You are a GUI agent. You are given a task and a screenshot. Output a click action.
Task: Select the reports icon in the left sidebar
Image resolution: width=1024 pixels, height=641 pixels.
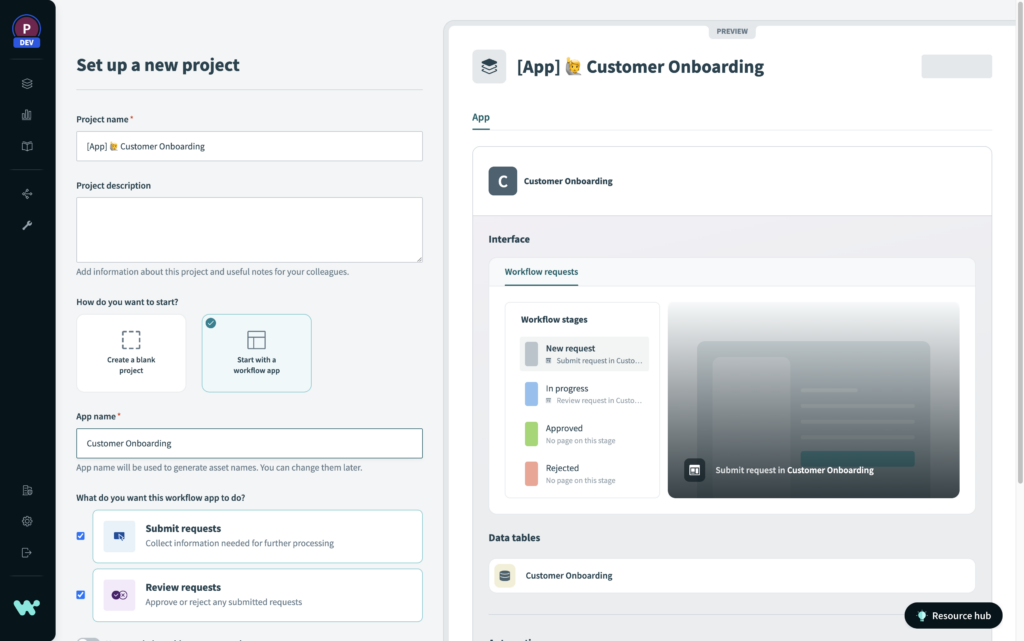click(26, 113)
